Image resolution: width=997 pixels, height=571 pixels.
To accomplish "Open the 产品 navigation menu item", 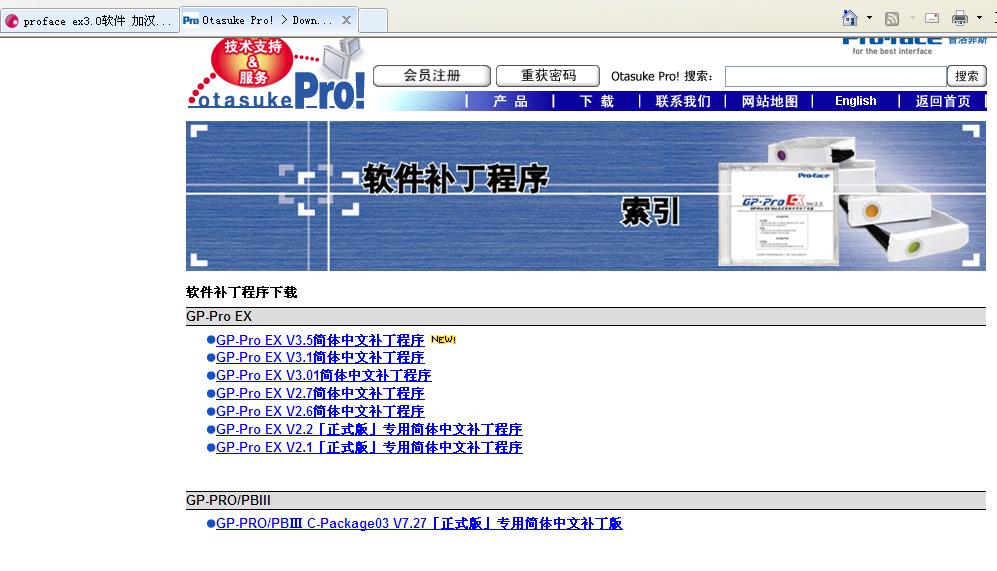I will (510, 101).
